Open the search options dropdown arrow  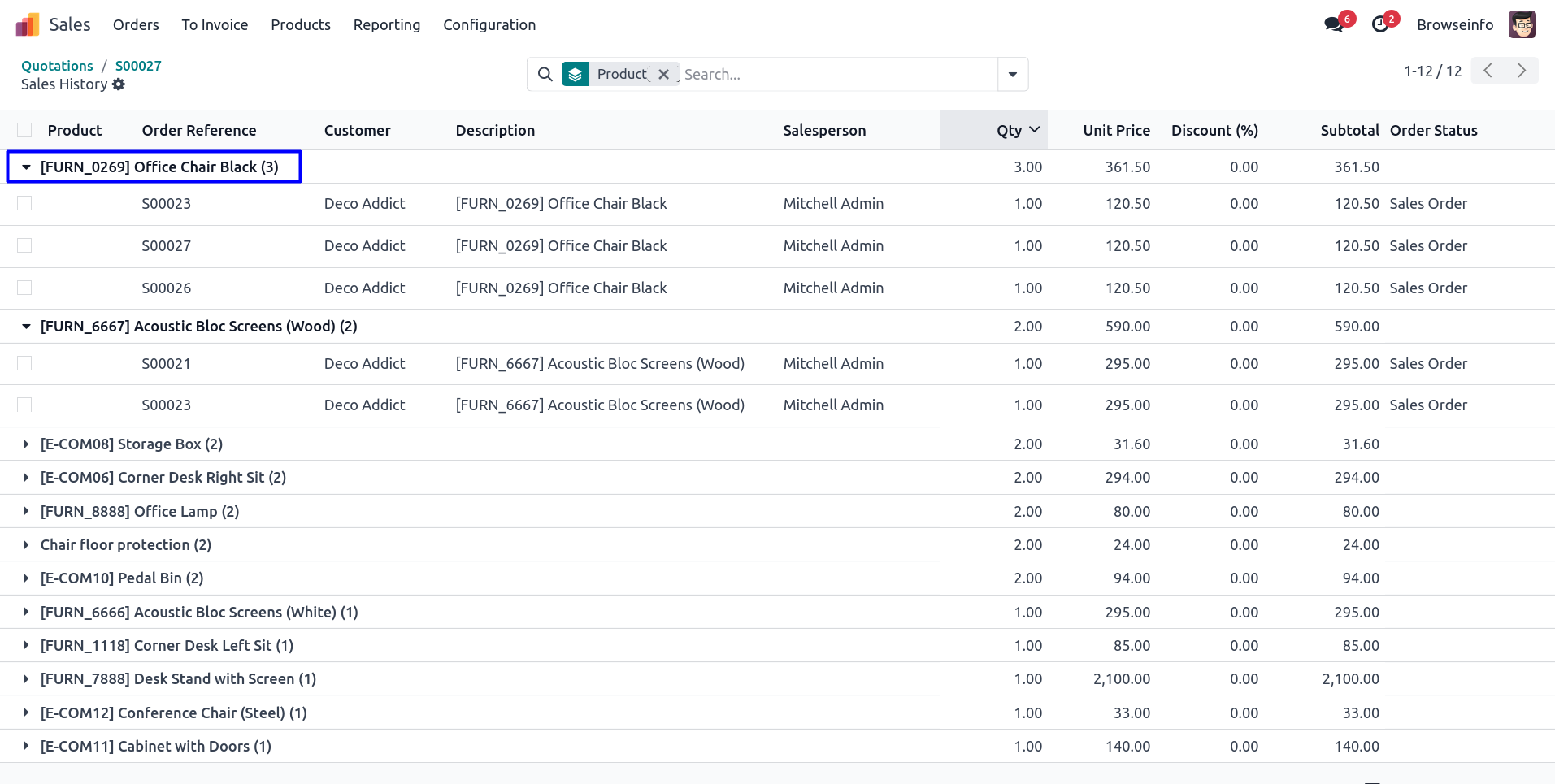point(1012,75)
